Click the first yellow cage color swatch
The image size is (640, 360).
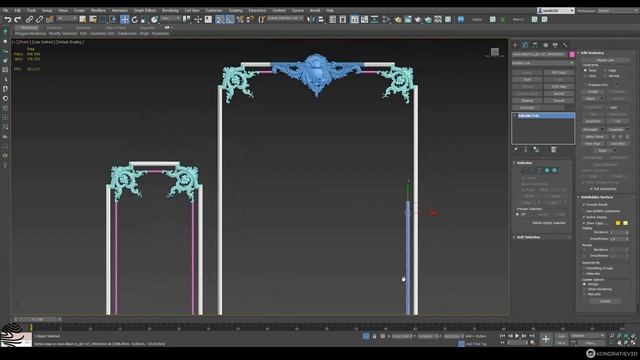(618, 223)
